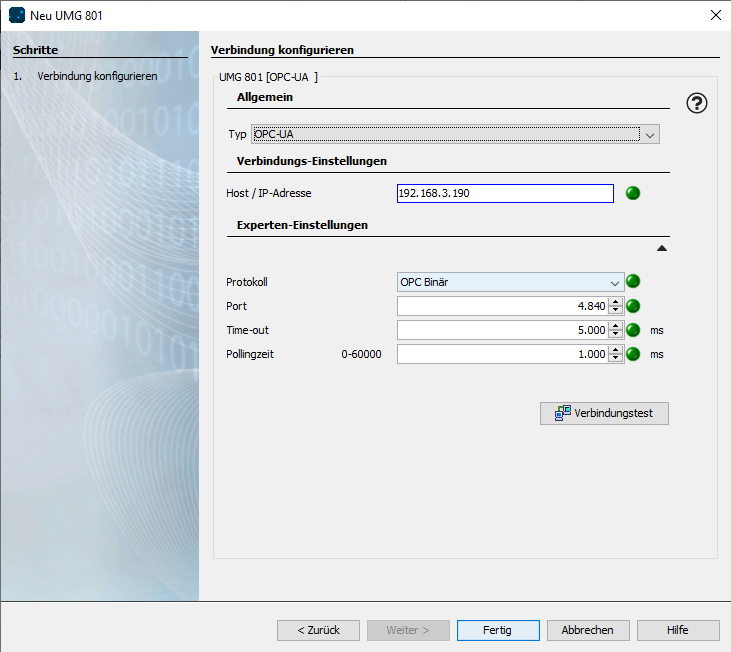Click the help question mark icon
The image size is (731, 652).
(x=697, y=103)
